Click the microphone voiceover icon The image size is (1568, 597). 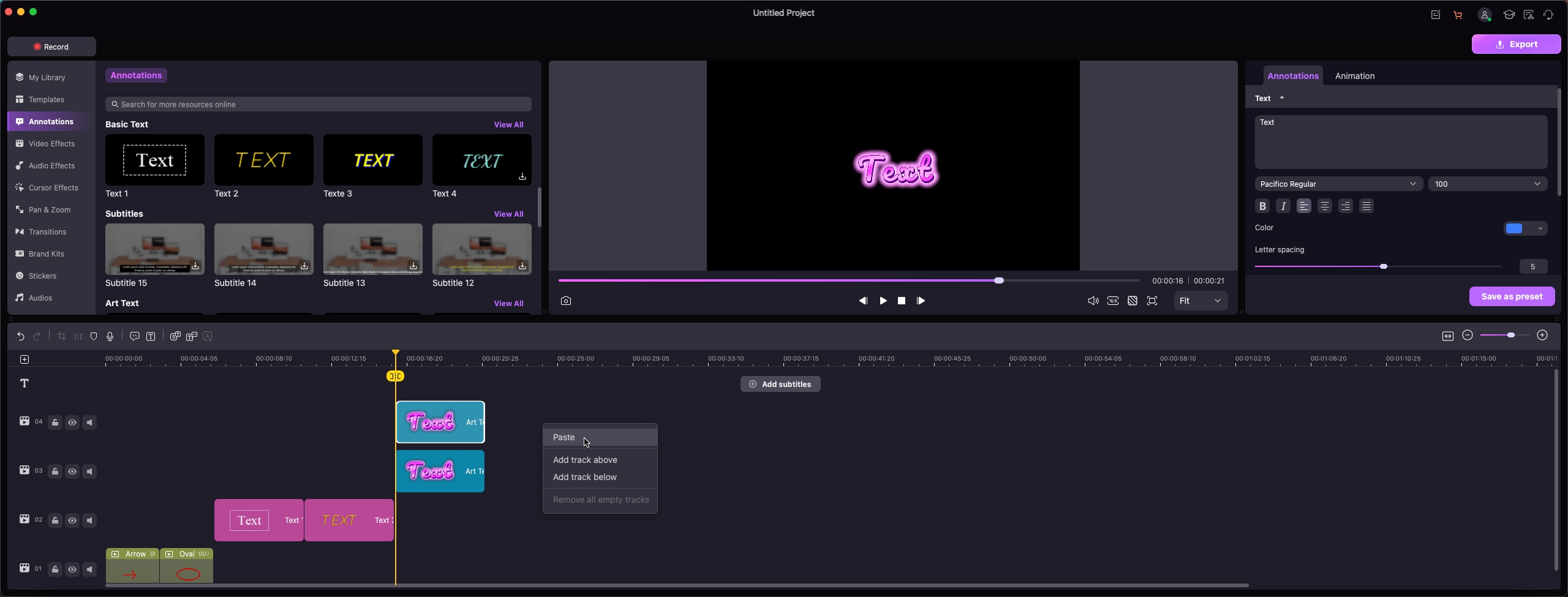pos(110,336)
